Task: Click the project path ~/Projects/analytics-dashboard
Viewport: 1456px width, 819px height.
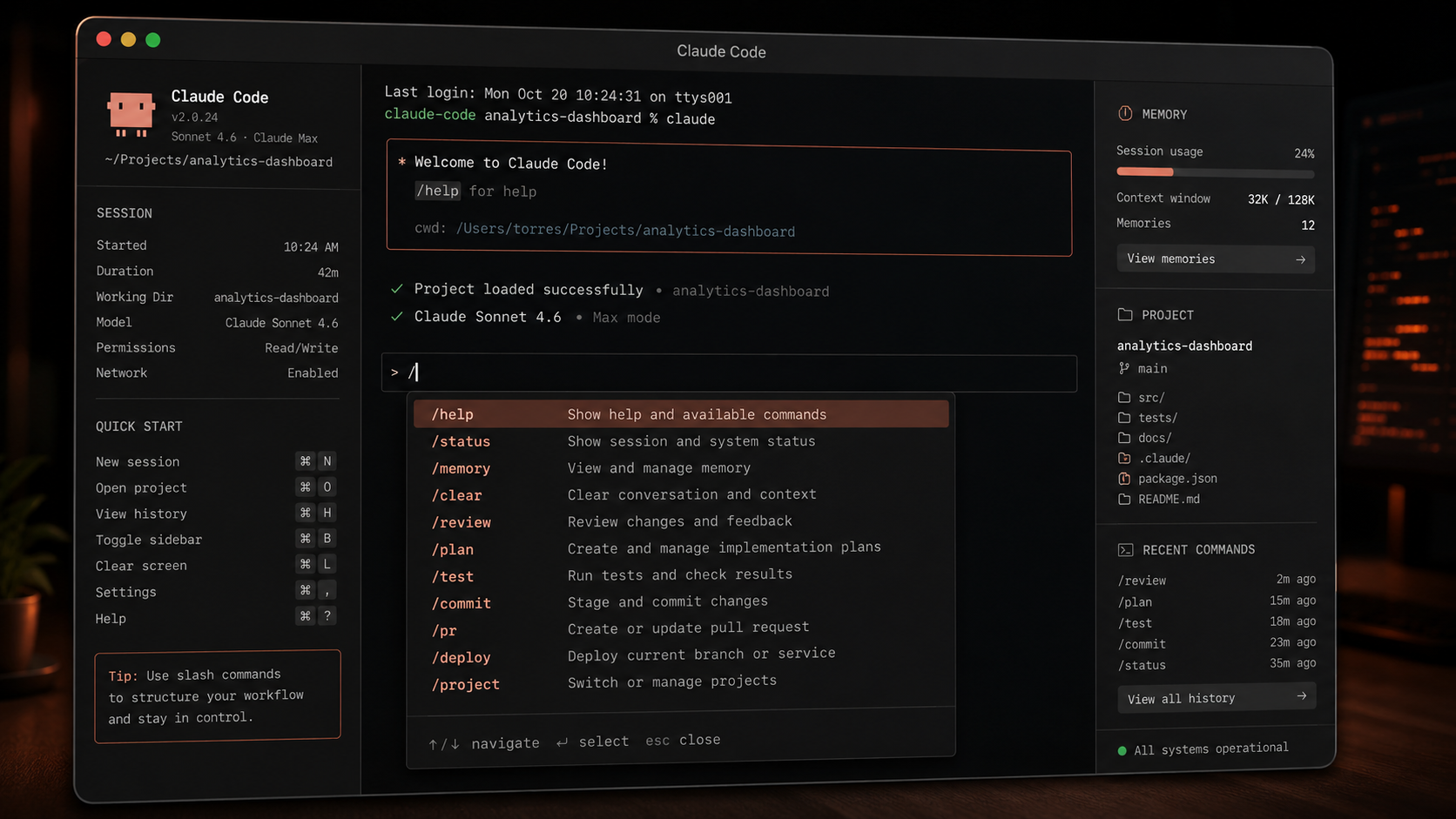Action: 219,161
